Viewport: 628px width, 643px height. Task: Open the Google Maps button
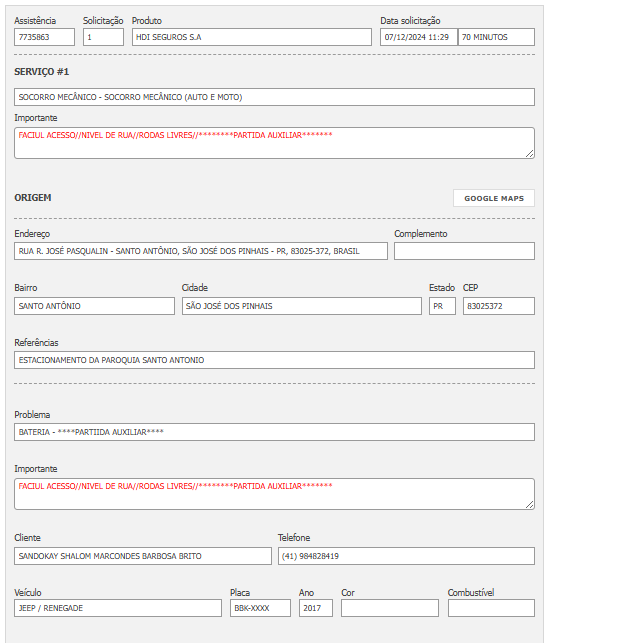coord(493,198)
